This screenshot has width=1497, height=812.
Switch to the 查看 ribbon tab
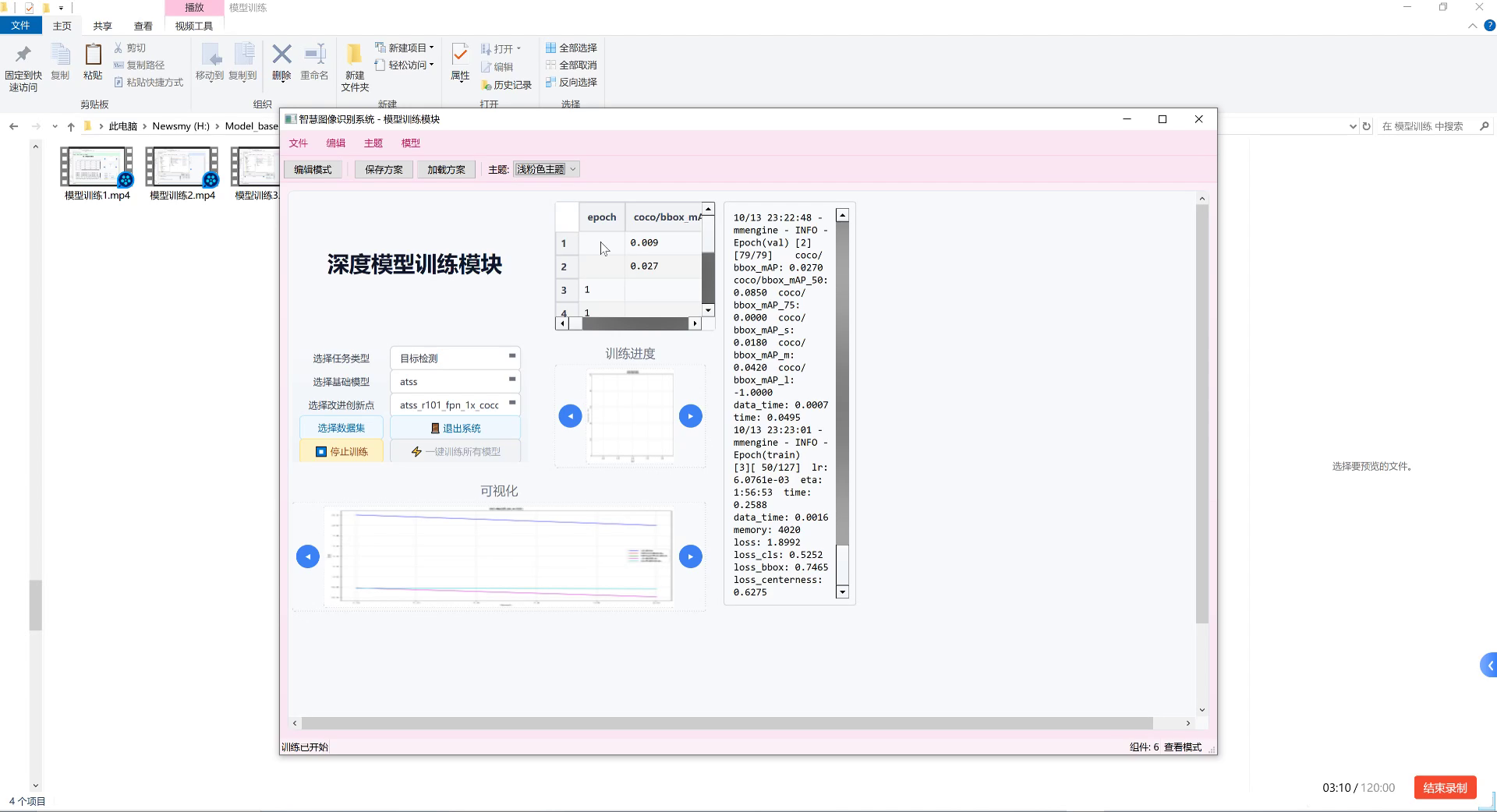(143, 26)
